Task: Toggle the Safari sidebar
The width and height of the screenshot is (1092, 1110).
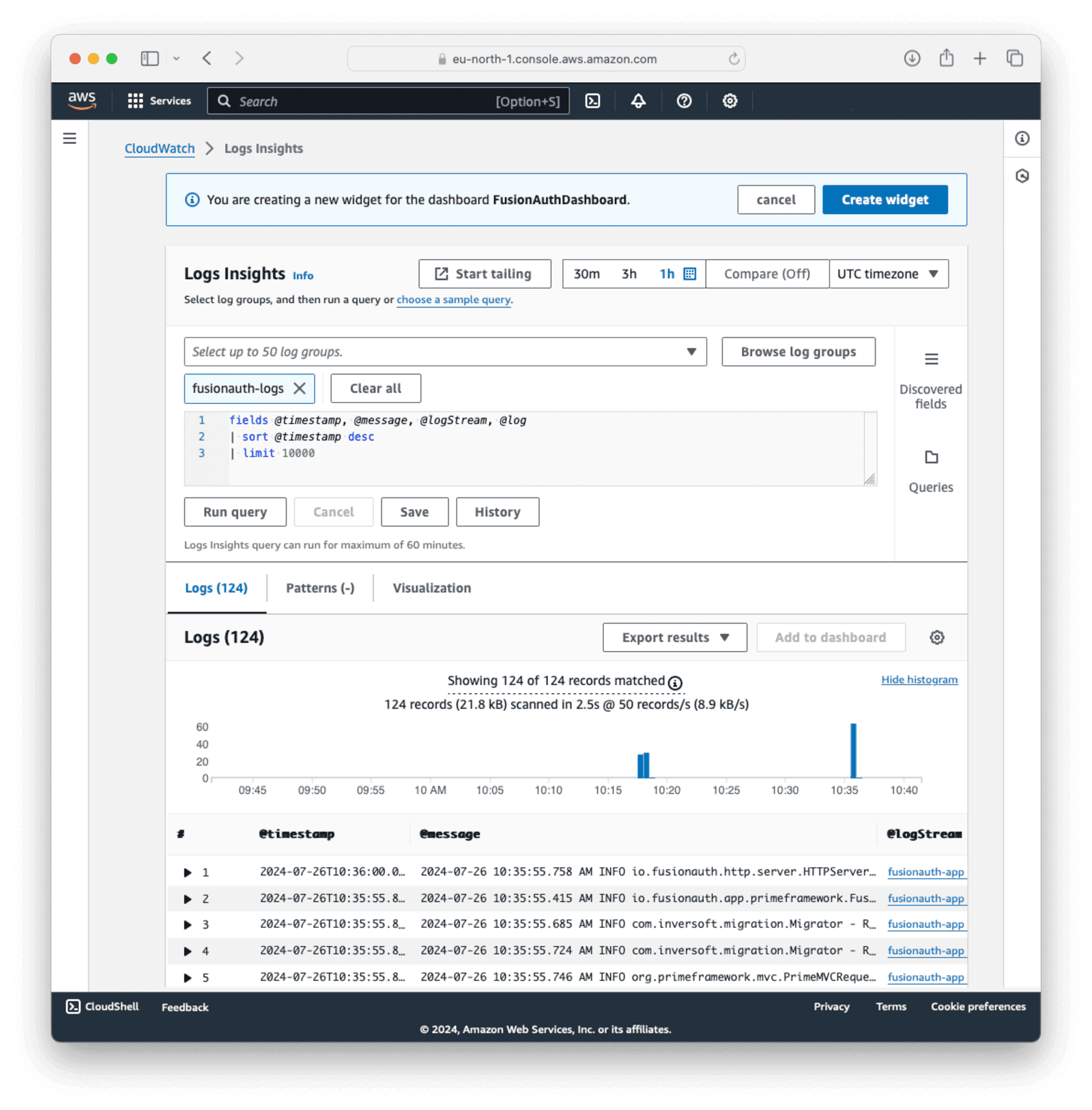Action: coord(149,59)
